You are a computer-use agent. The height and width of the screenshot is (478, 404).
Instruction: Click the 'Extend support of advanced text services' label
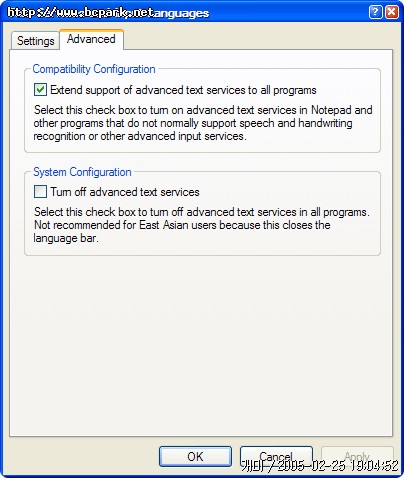pyautogui.click(x=183, y=90)
